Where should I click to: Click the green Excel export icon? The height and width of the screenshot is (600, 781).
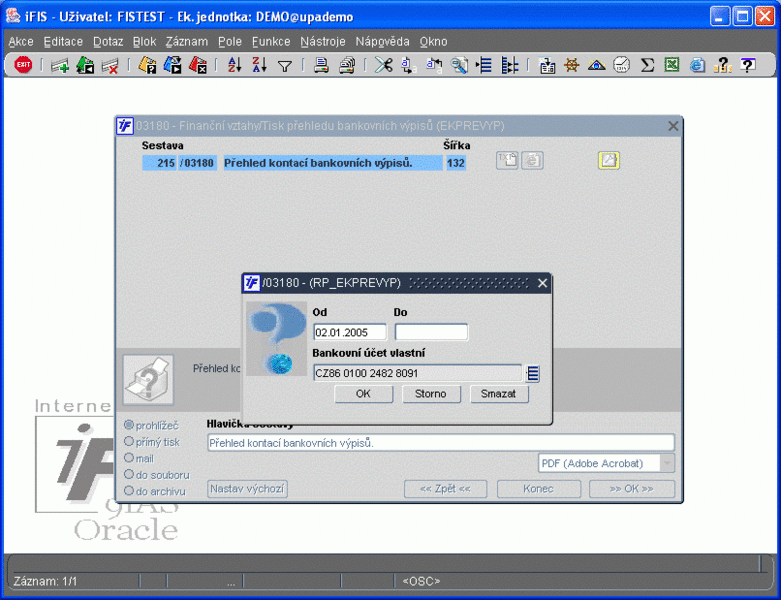pyautogui.click(x=672, y=65)
